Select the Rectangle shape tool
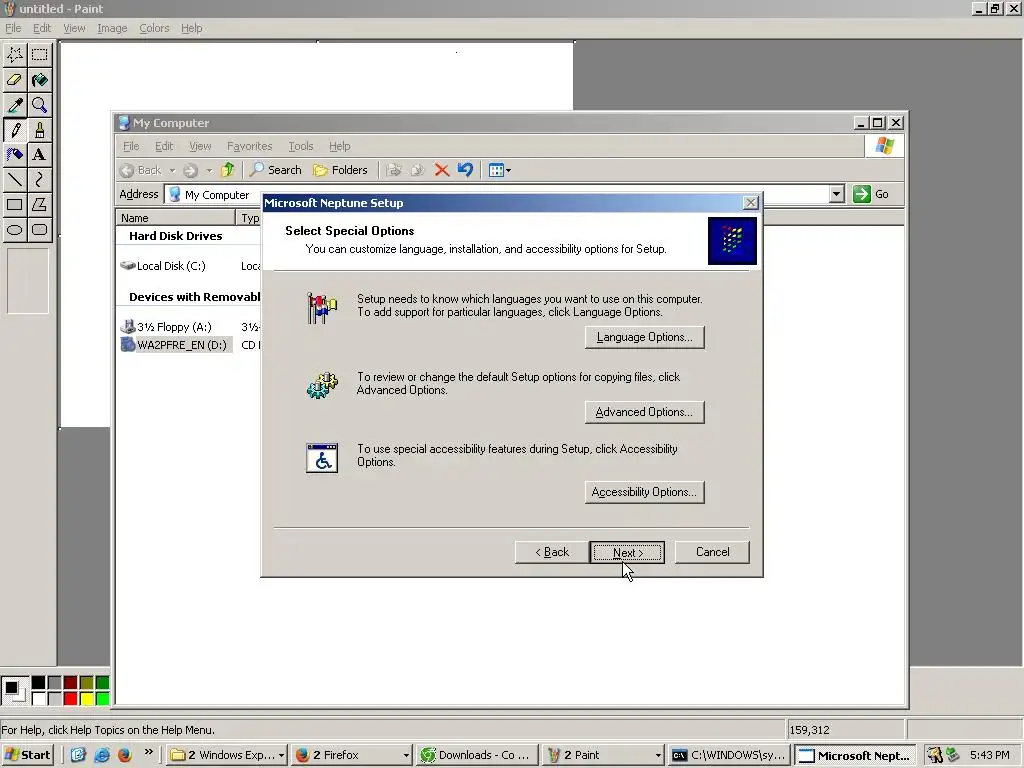 point(15,204)
